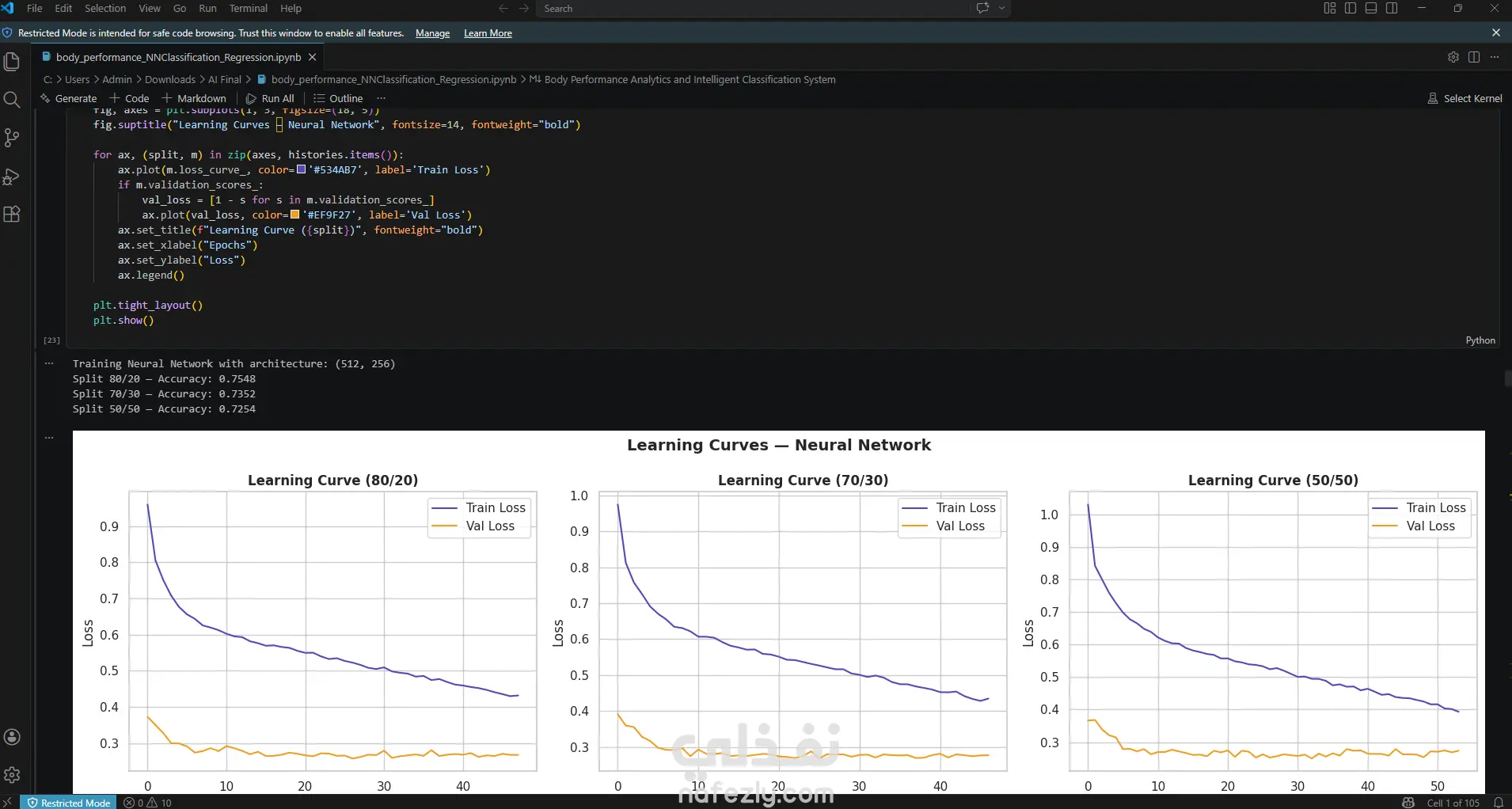This screenshot has height=809, width=1512.
Task: Open the Selection menu
Action: point(105,9)
